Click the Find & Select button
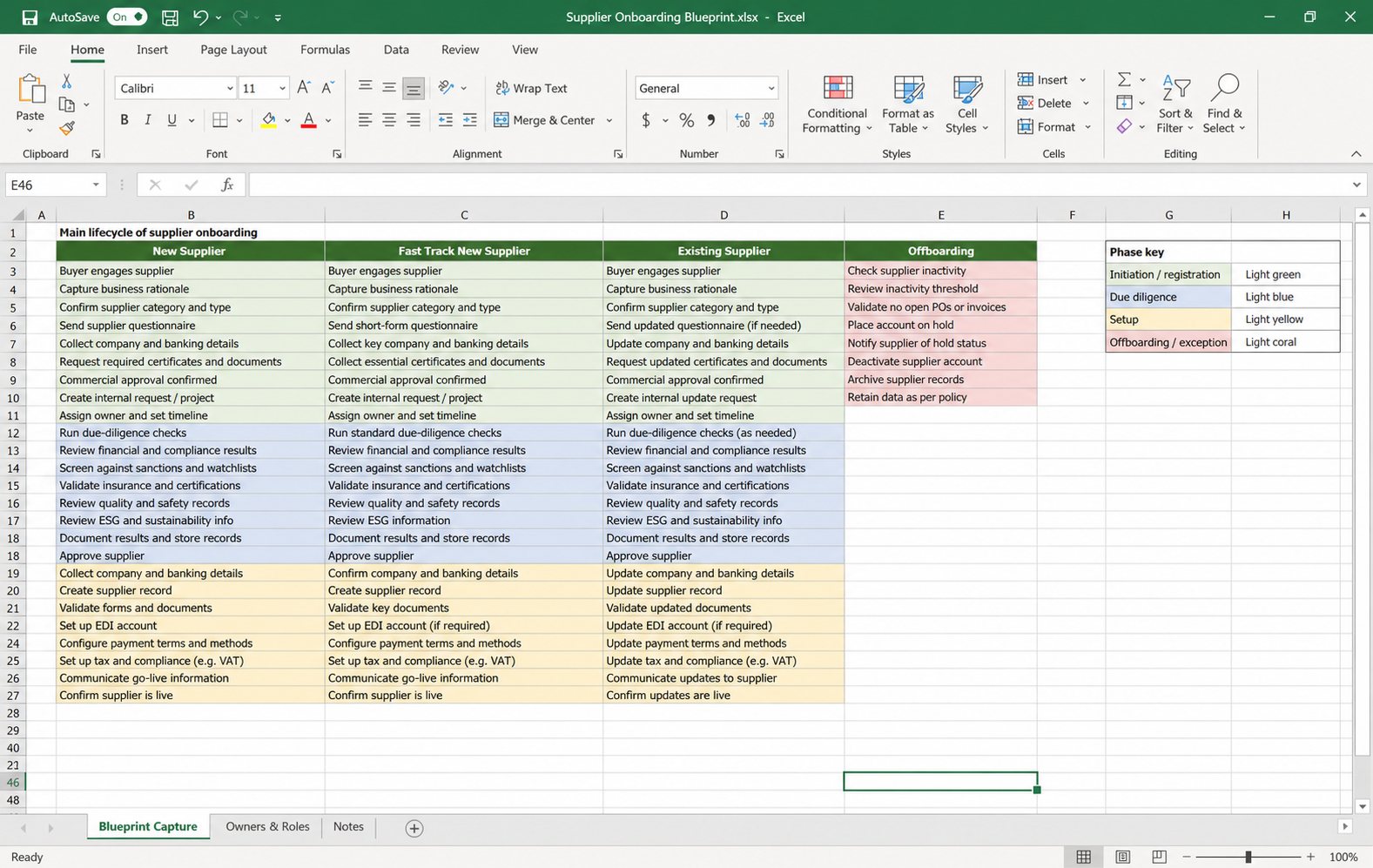The image size is (1373, 868). pos(1224,104)
